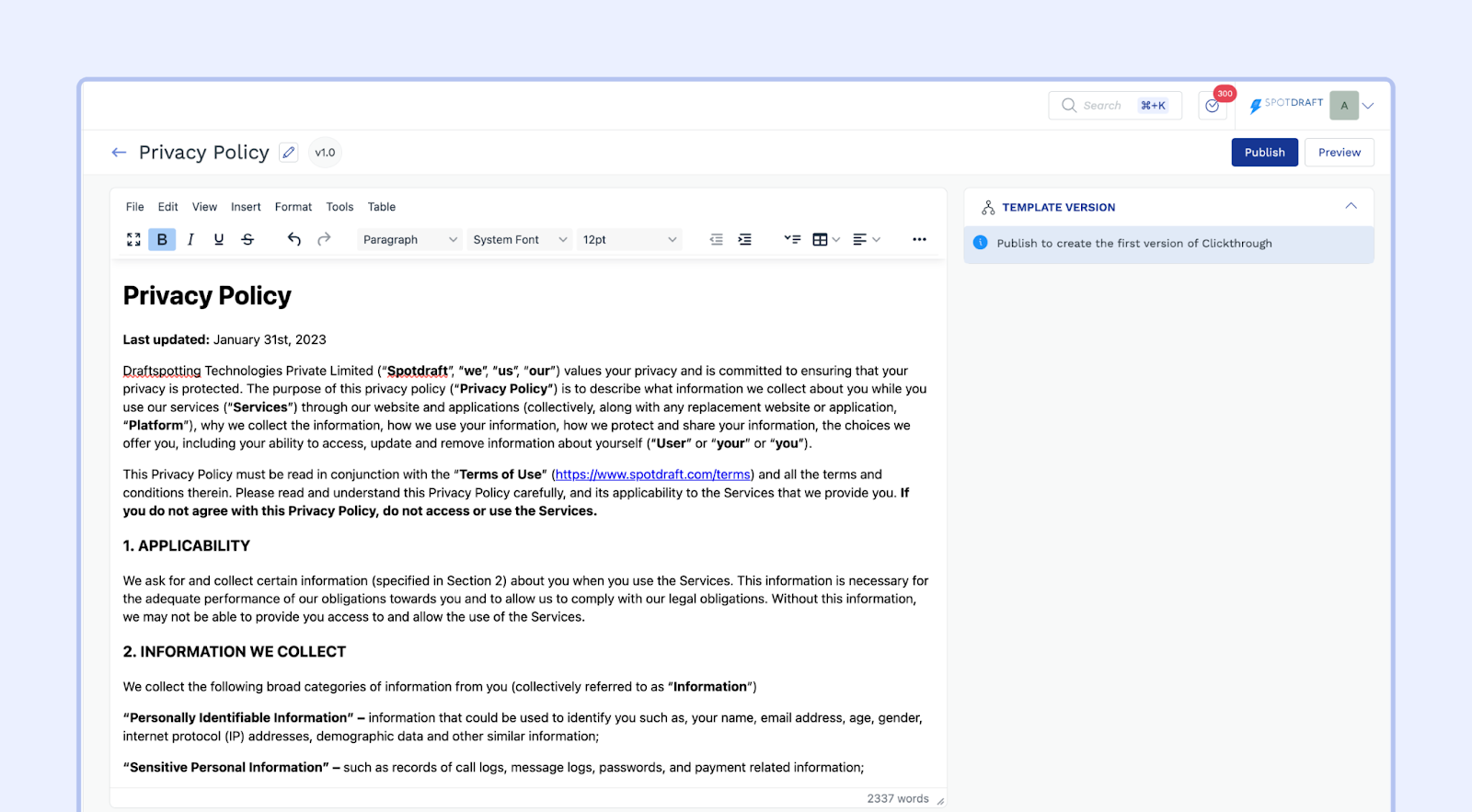Expand the account dropdown chevron
The height and width of the screenshot is (812, 1472).
coord(1368,106)
